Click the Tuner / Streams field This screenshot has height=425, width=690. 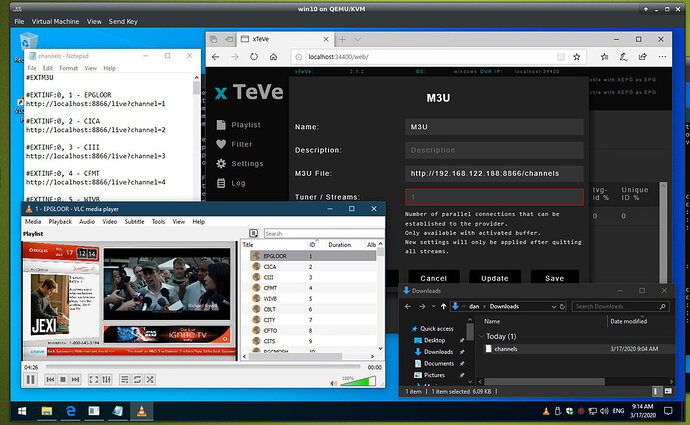[x=494, y=197]
